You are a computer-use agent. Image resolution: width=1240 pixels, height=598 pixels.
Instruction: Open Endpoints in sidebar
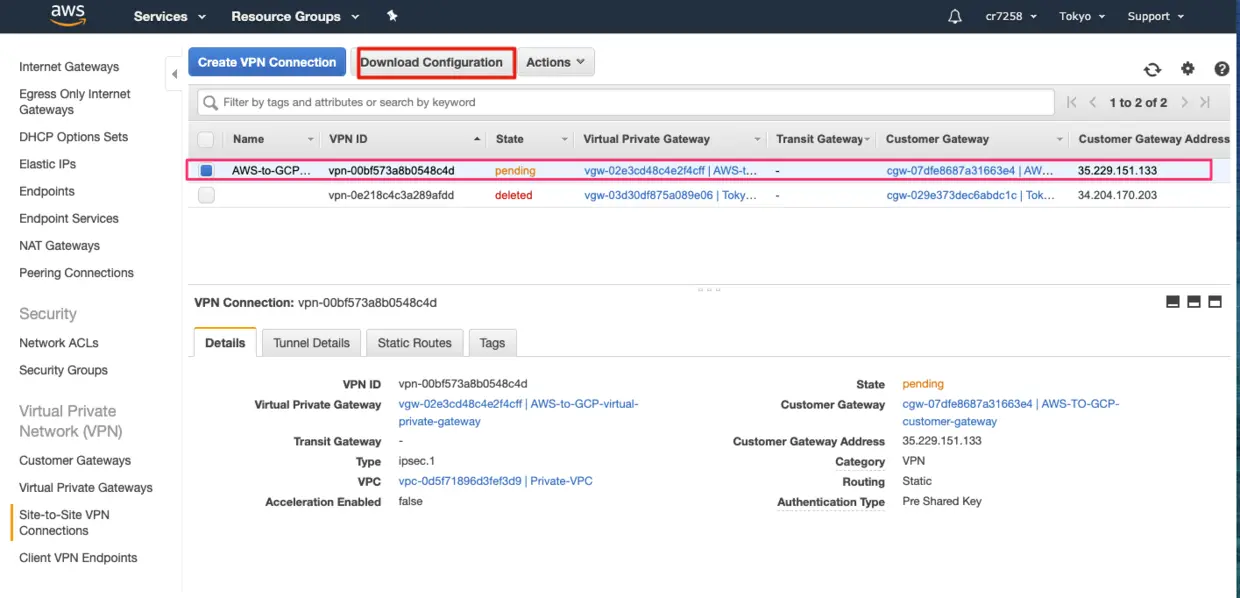(x=47, y=191)
